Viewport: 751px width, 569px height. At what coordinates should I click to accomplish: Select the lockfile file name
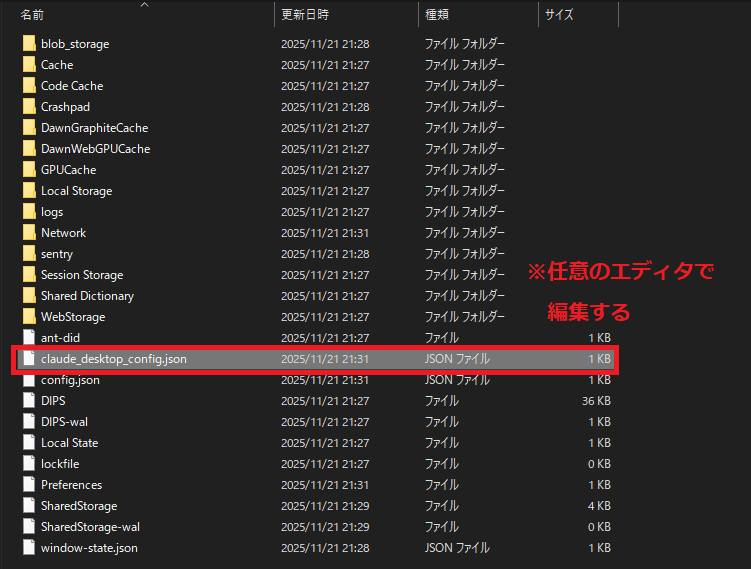[x=60, y=464]
